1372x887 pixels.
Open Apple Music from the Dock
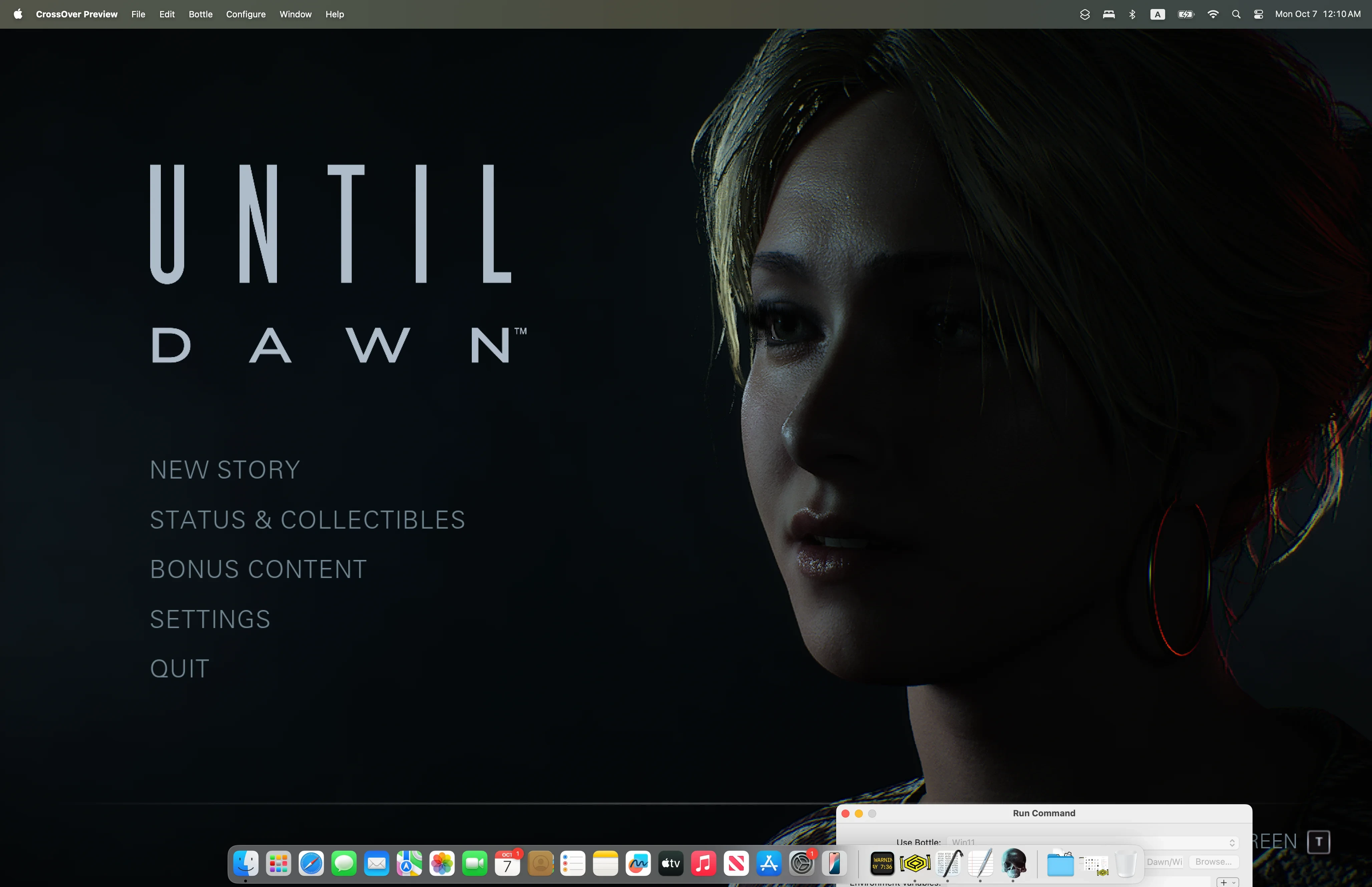[x=704, y=864]
